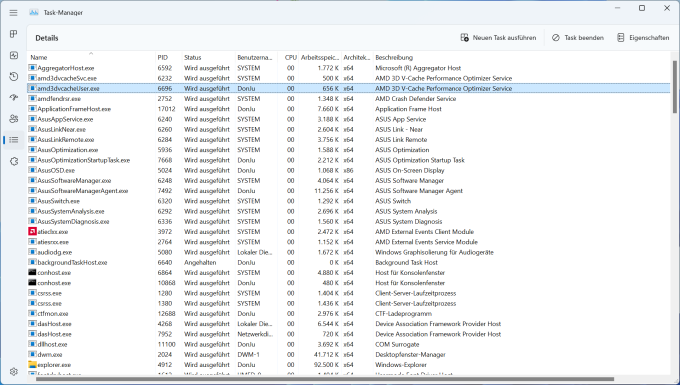
Task: Click the explorer.exe folder icon
Action: (32, 365)
